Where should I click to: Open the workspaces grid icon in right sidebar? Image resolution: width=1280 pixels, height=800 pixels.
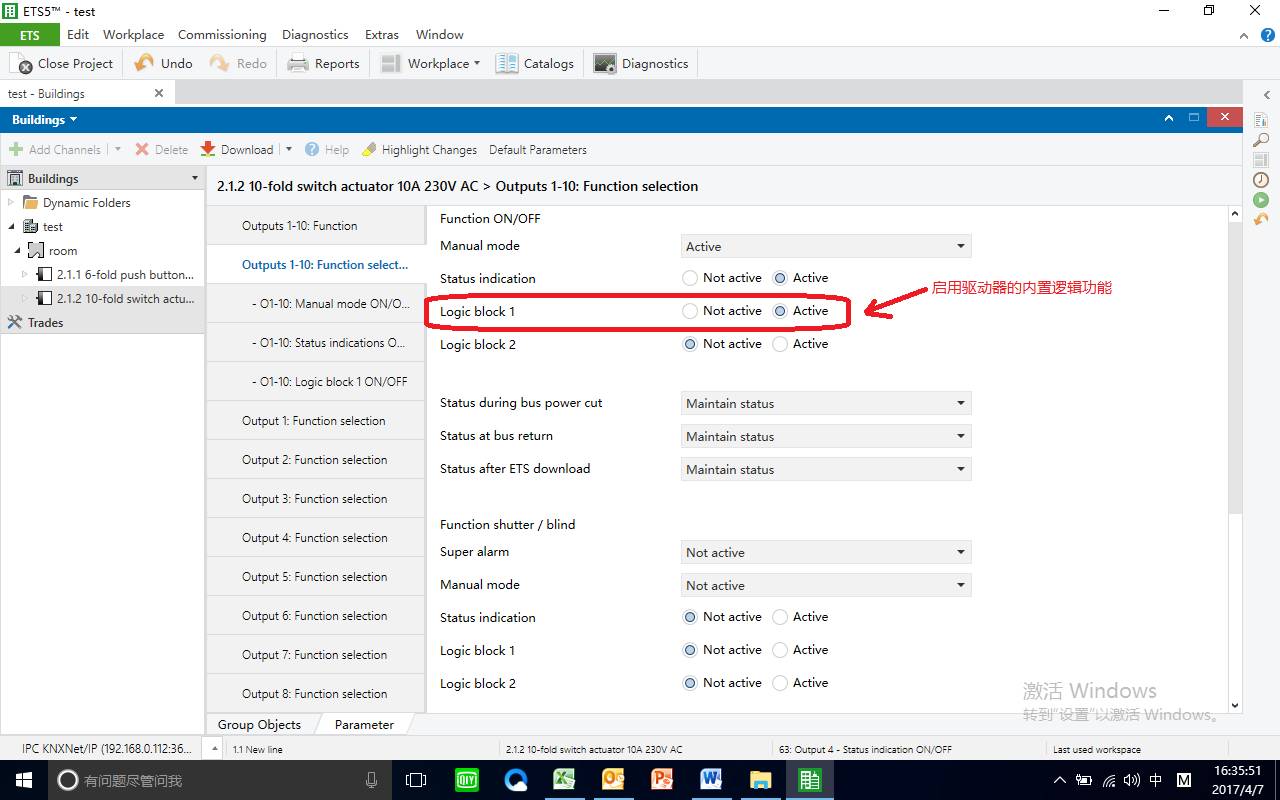click(x=1261, y=160)
